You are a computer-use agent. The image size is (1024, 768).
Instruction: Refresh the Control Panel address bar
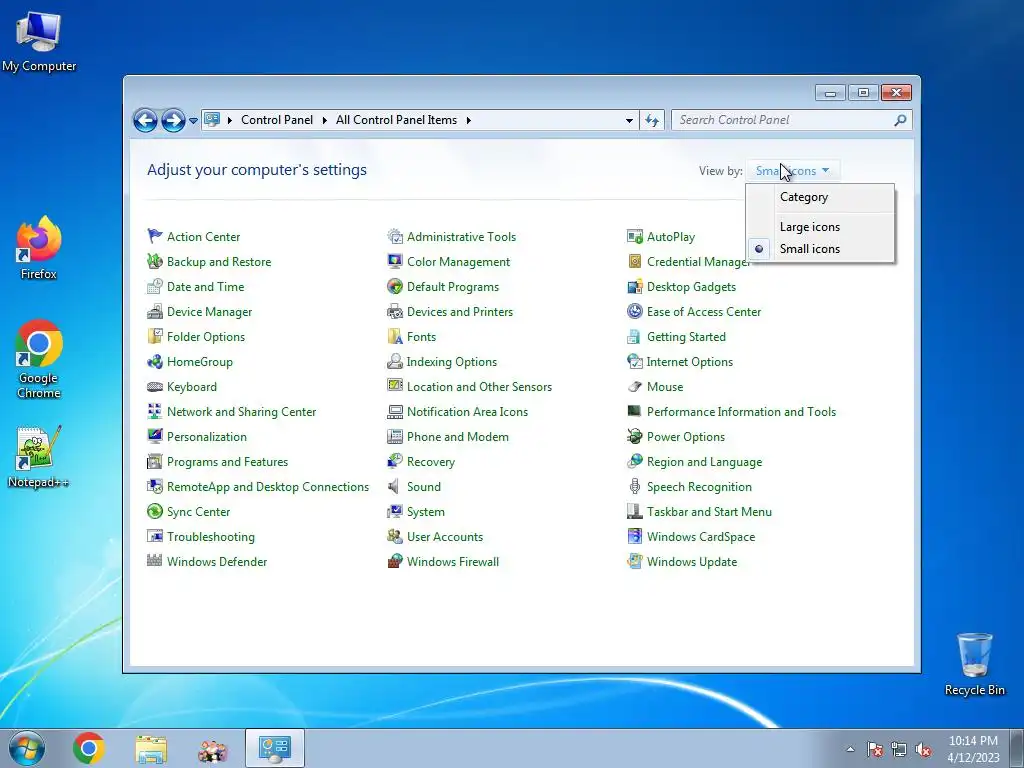pyautogui.click(x=652, y=120)
